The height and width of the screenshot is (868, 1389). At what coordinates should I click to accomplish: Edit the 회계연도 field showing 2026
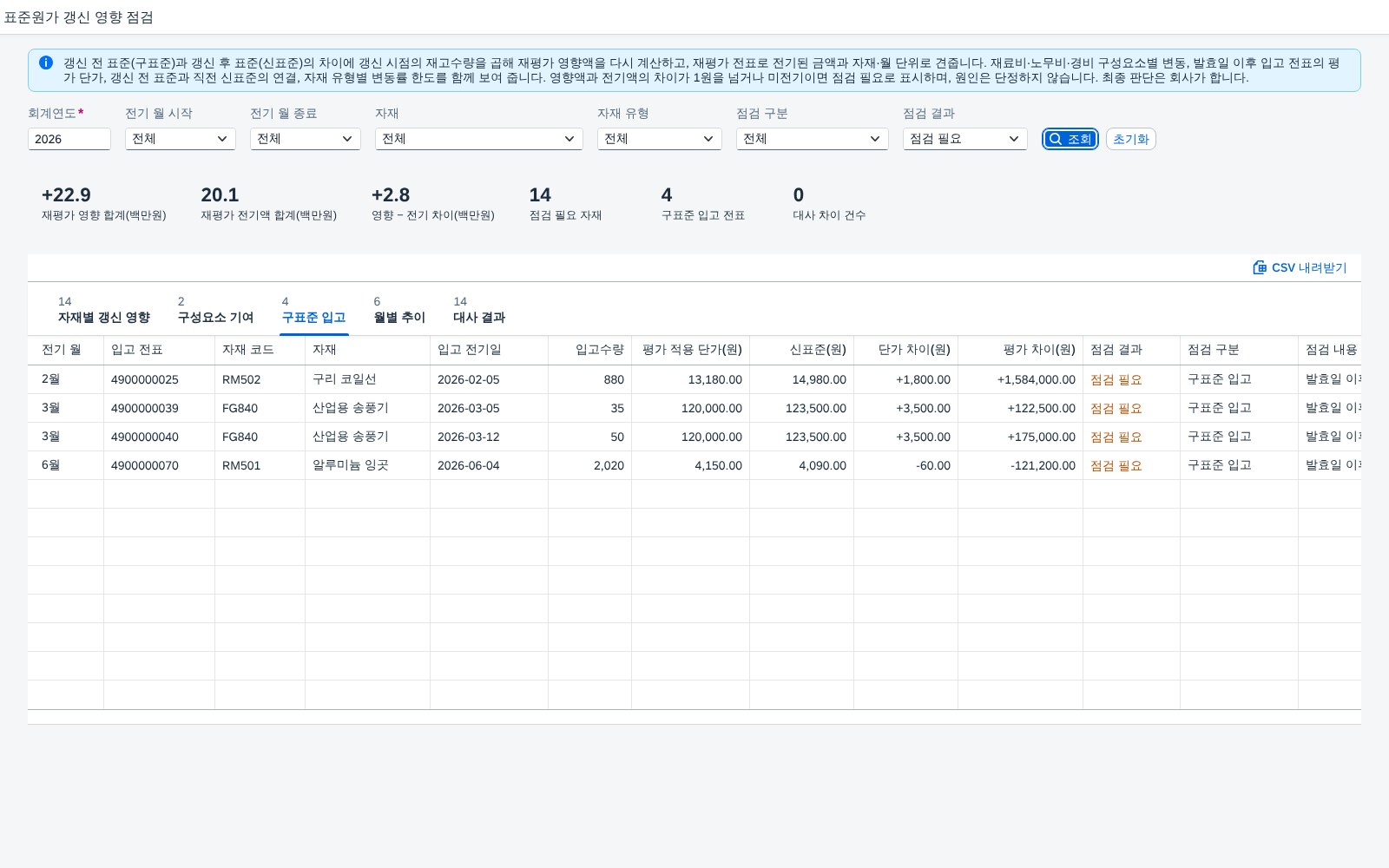coord(69,139)
